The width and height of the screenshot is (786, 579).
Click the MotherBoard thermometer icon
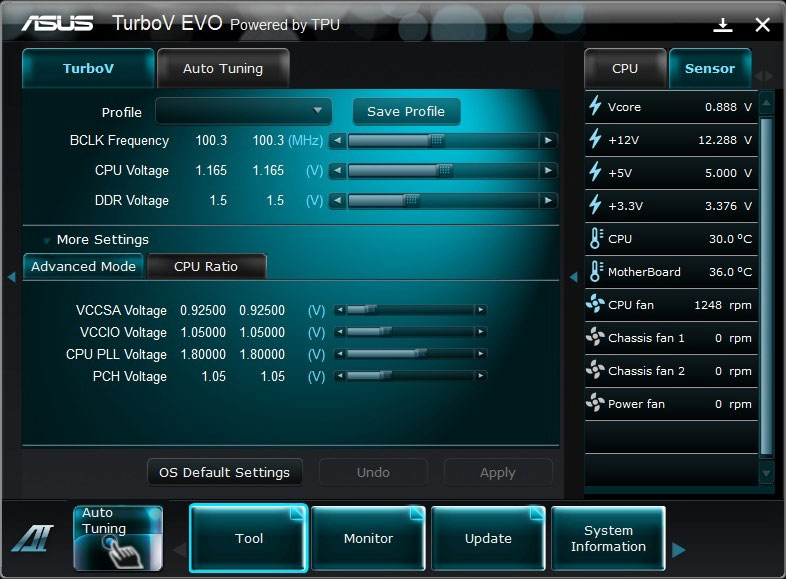tap(596, 272)
